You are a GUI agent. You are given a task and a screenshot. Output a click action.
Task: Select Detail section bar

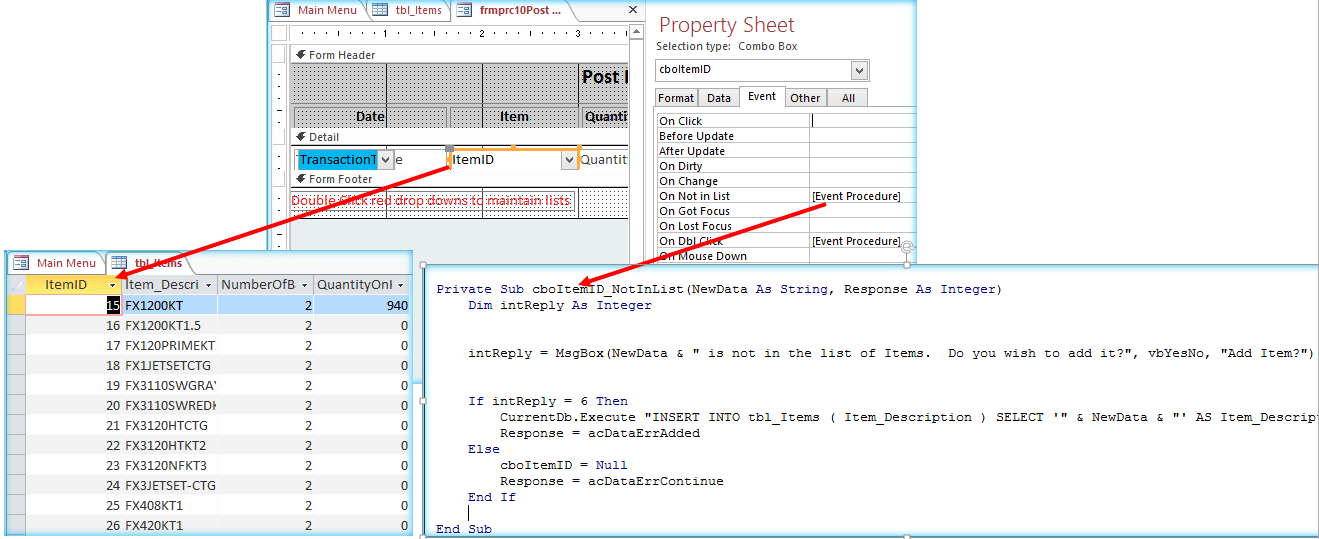pyautogui.click(x=459, y=136)
